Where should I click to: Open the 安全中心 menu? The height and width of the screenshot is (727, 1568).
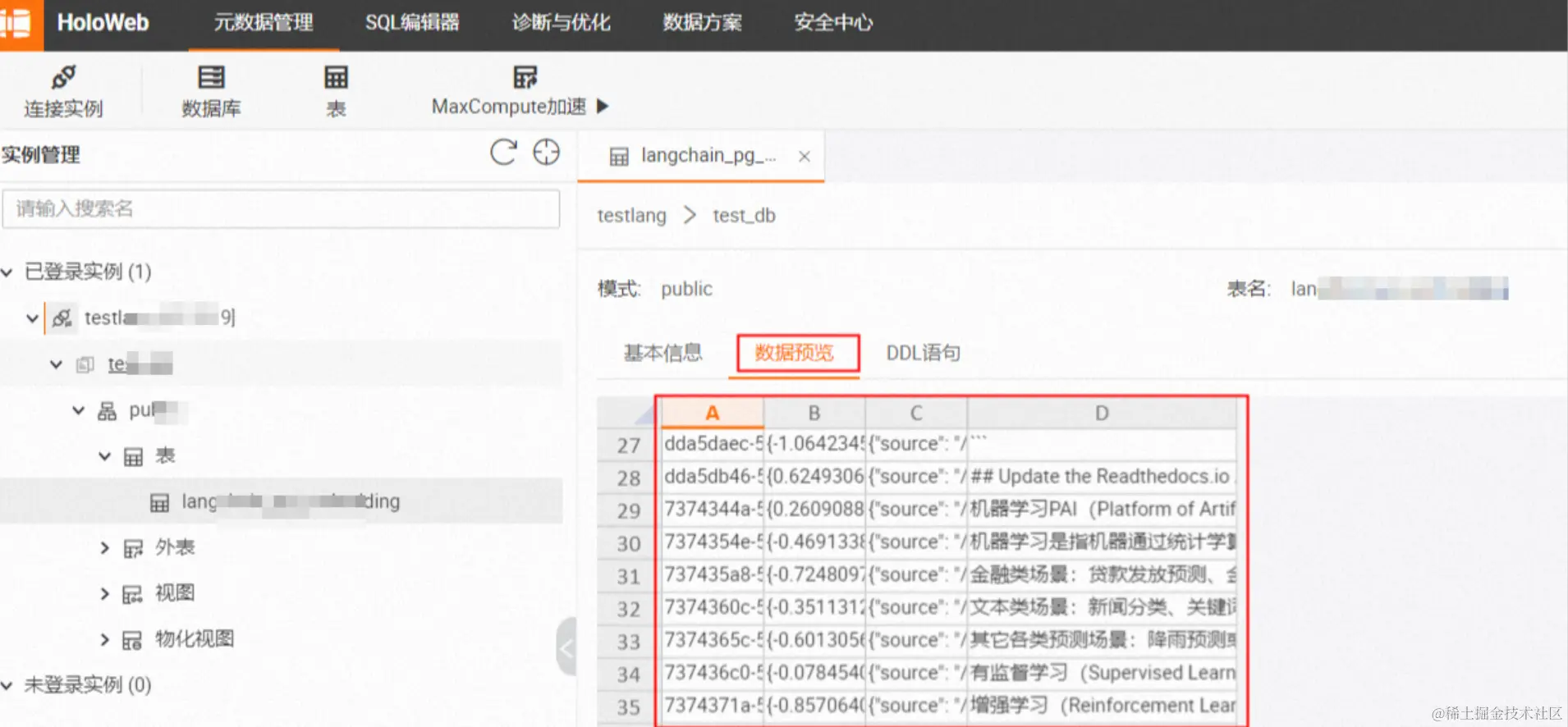pos(833,23)
